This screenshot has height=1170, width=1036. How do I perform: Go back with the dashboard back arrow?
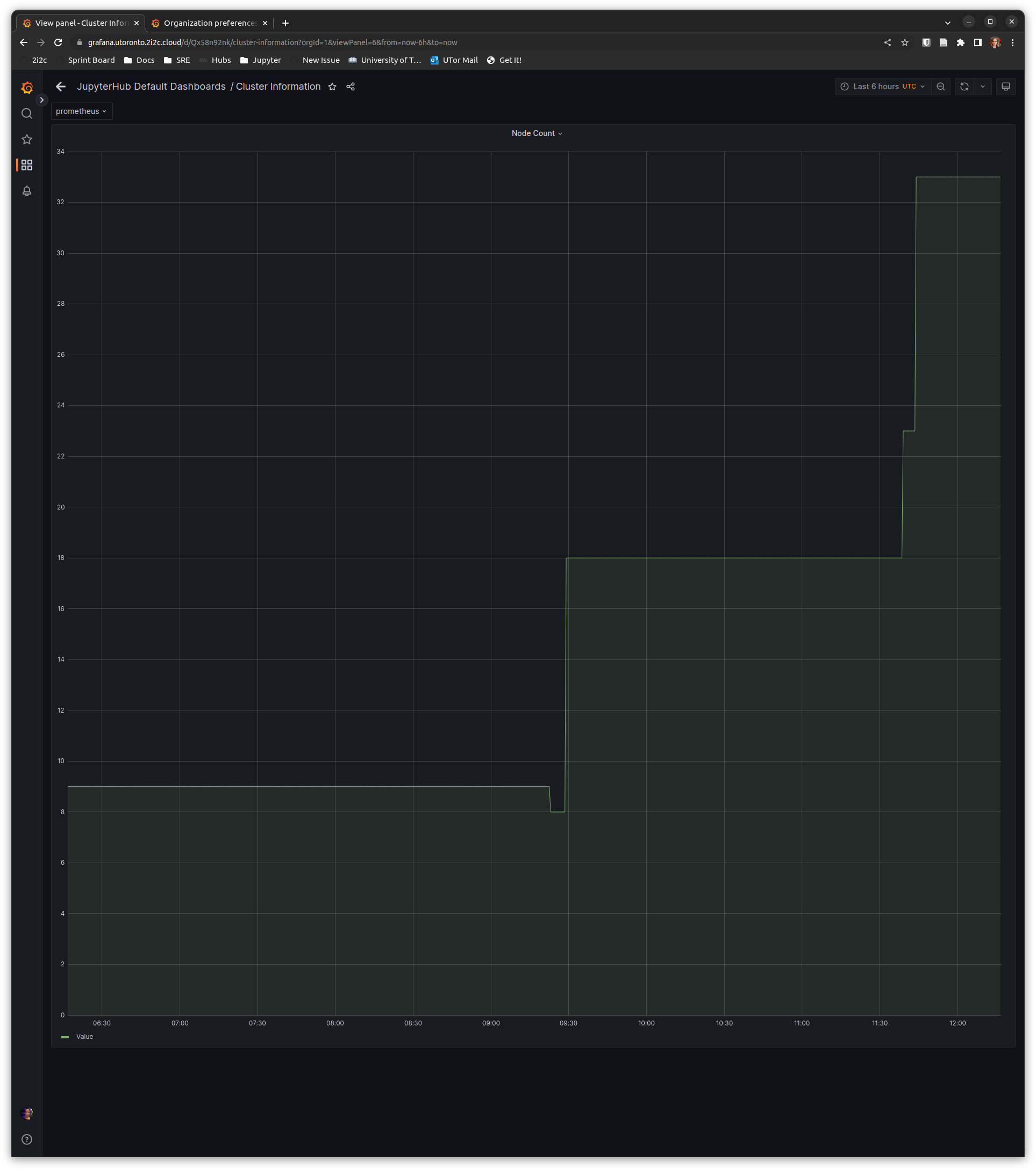tap(61, 87)
